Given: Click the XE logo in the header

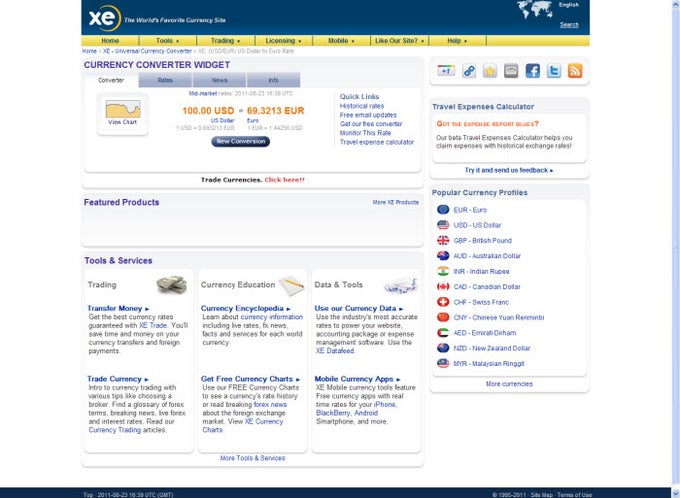Looking at the screenshot, I should pos(105,18).
